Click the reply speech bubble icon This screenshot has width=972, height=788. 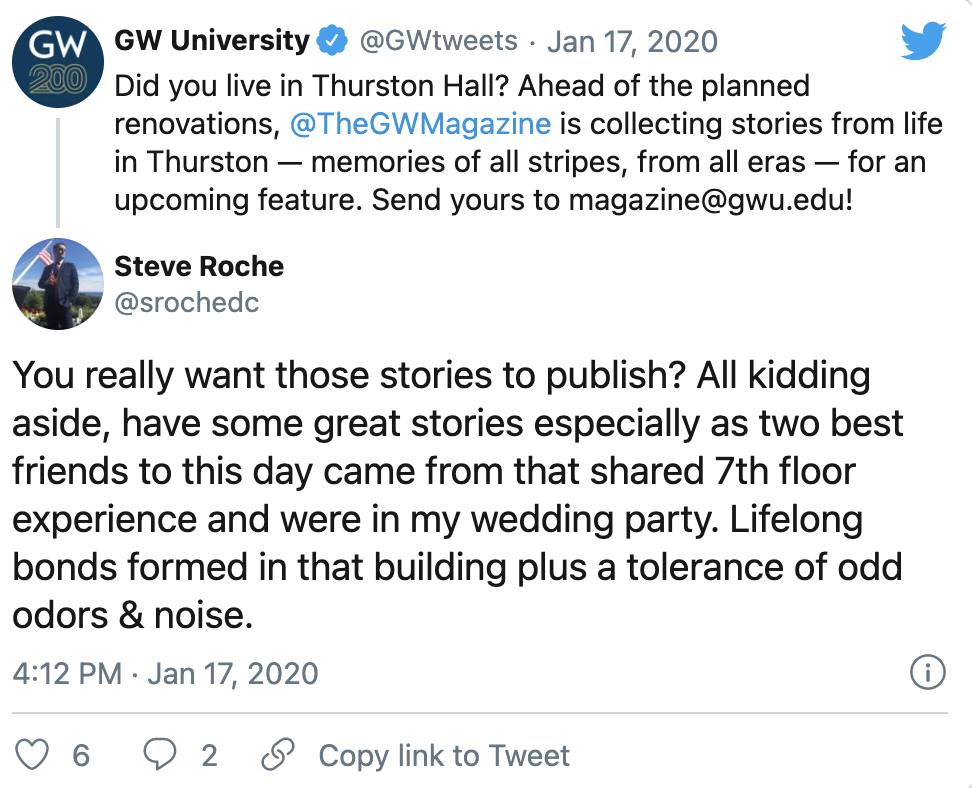click(x=159, y=755)
